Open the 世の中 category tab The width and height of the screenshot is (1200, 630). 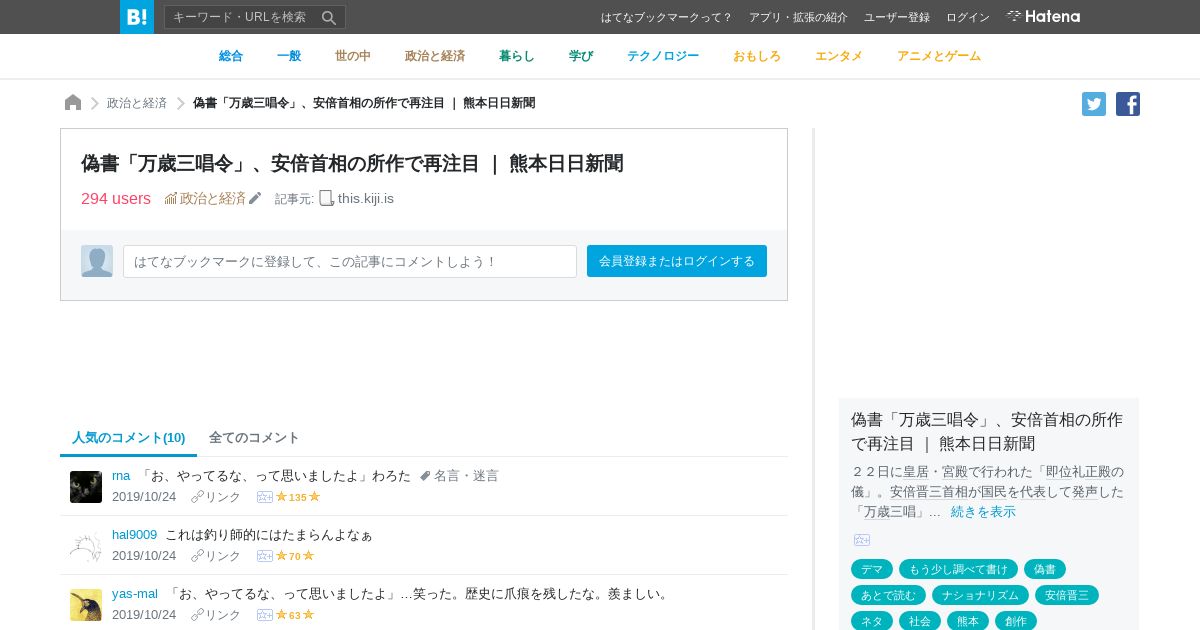tap(353, 56)
